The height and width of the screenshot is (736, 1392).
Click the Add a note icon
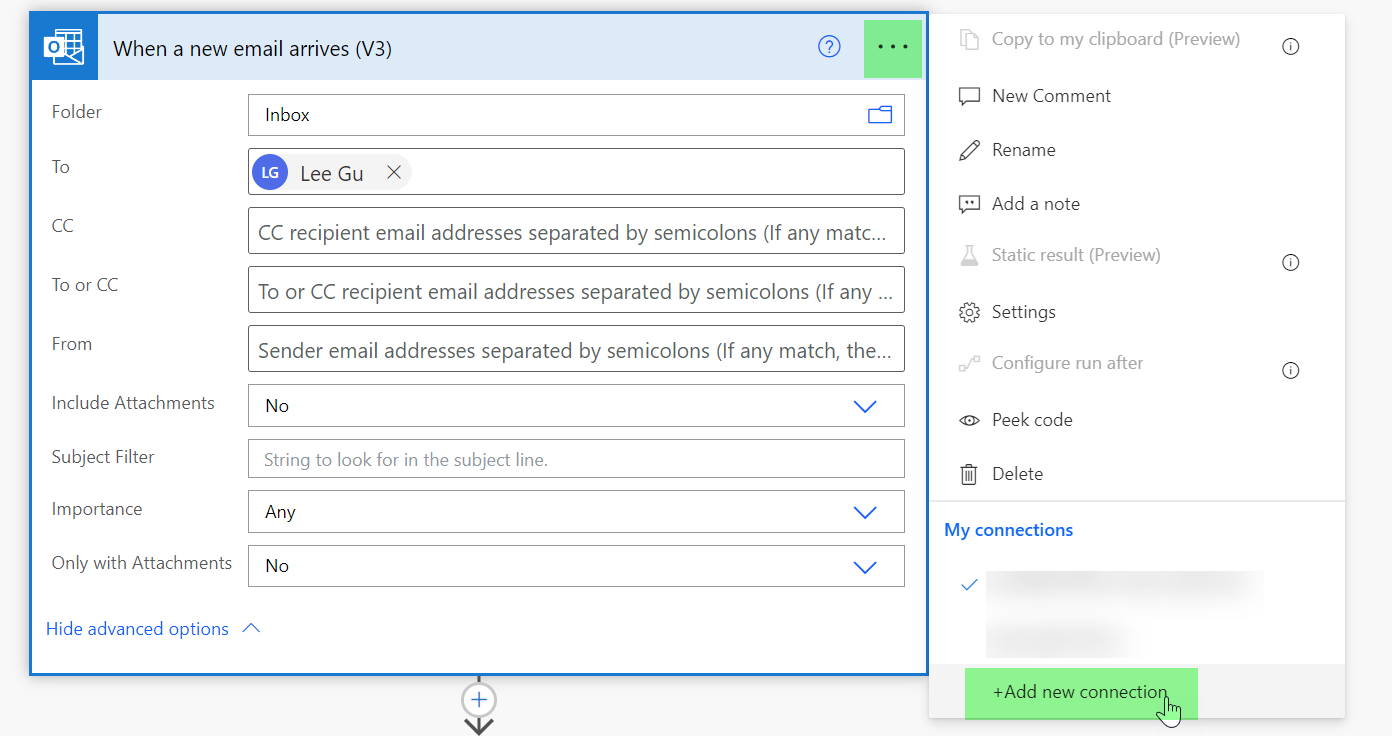tap(968, 204)
